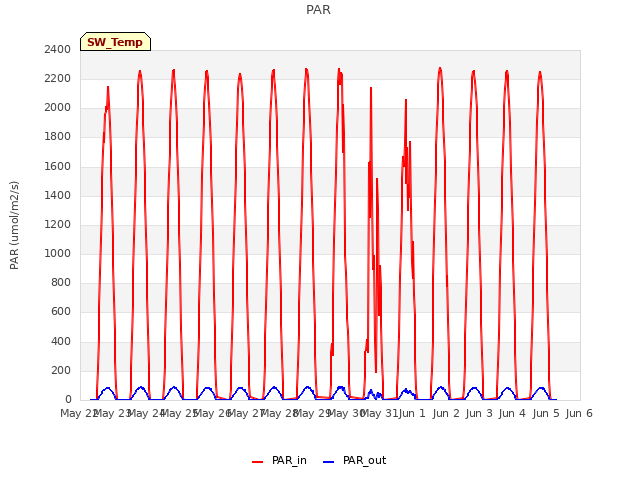Image resolution: width=640 pixels, height=480 pixels.
Task: Click the 600 y-axis tick label
Action: 61,311
